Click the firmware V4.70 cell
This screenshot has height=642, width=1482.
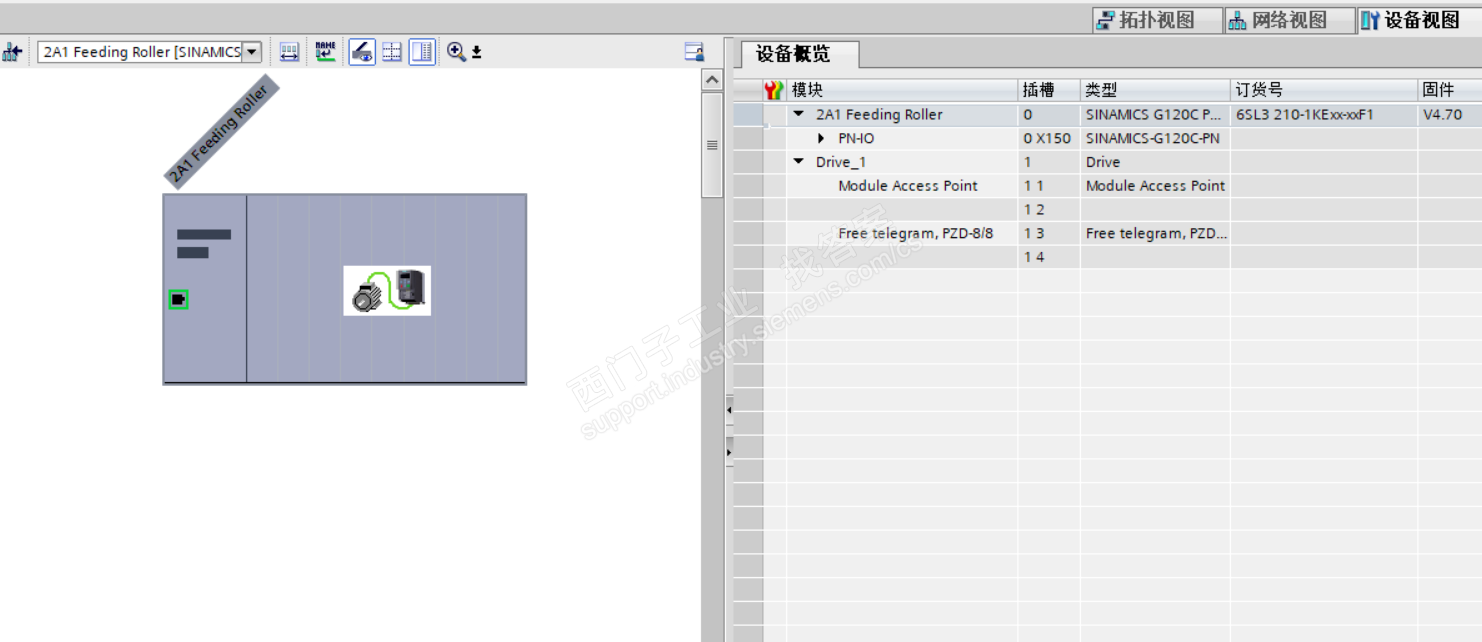[x=1449, y=115]
